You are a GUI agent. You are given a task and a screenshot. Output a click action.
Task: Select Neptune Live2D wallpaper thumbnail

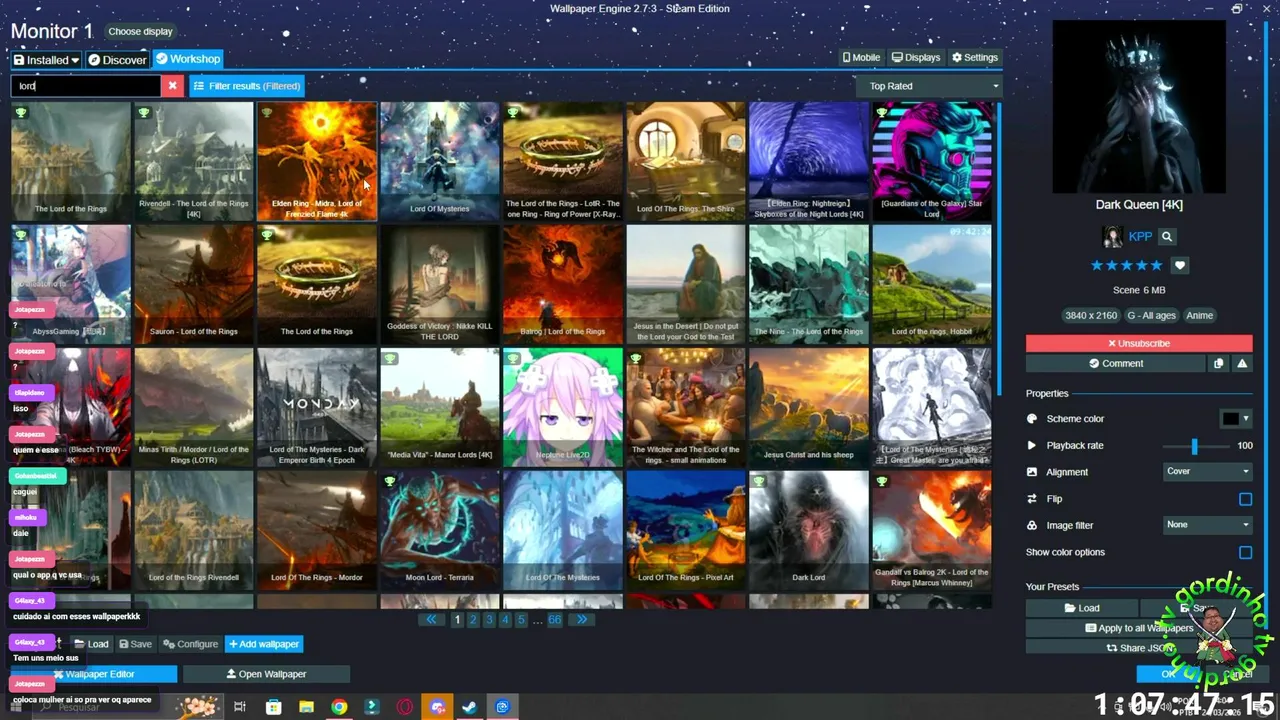click(x=563, y=407)
